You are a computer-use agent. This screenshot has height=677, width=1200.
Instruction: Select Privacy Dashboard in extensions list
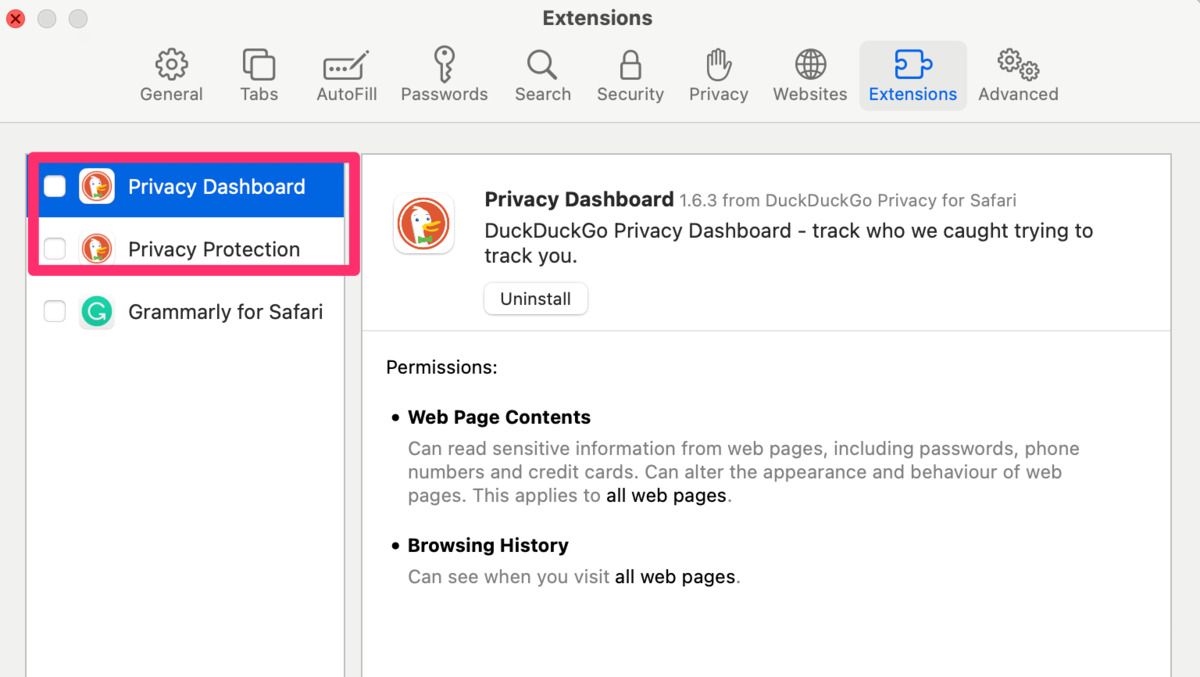[x=186, y=187]
